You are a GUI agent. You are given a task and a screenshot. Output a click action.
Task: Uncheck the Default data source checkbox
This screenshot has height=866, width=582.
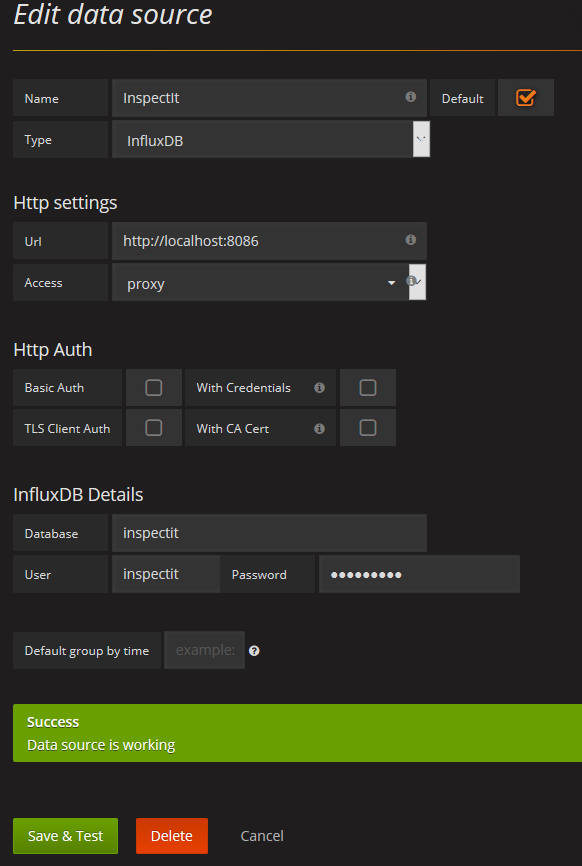click(525, 98)
